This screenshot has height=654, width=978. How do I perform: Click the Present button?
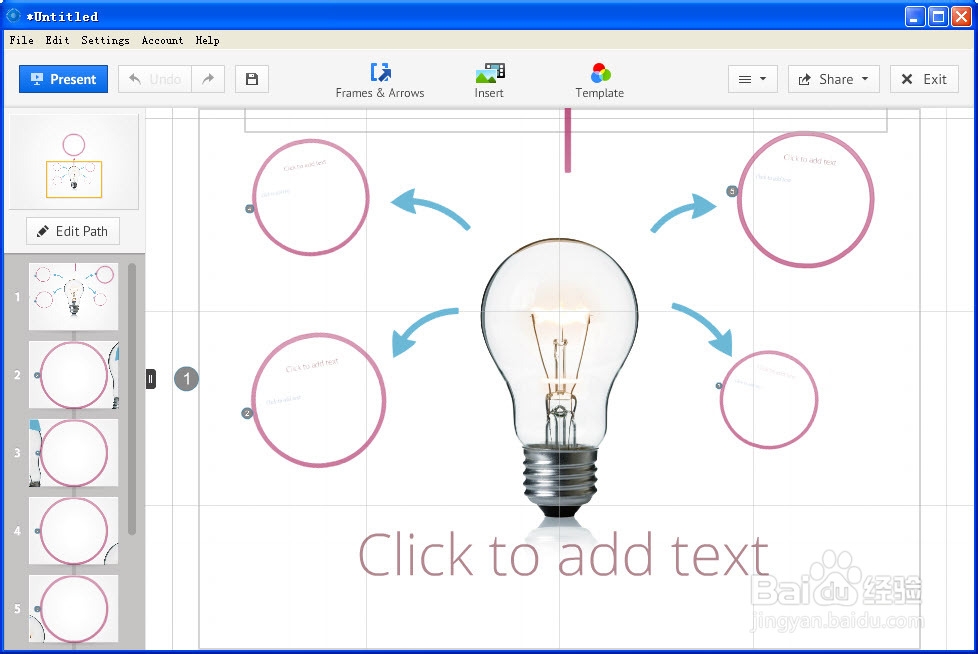(x=63, y=79)
